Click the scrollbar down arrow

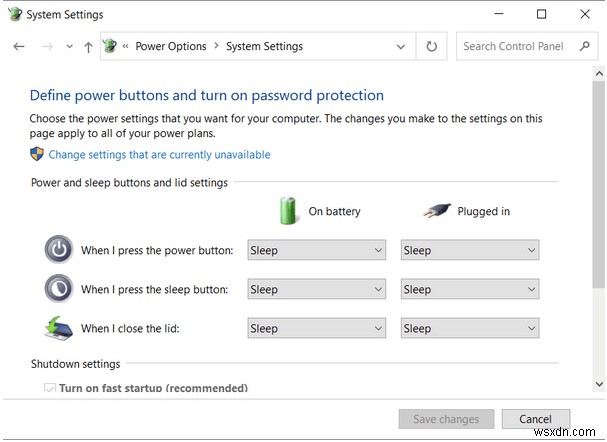pos(599,384)
